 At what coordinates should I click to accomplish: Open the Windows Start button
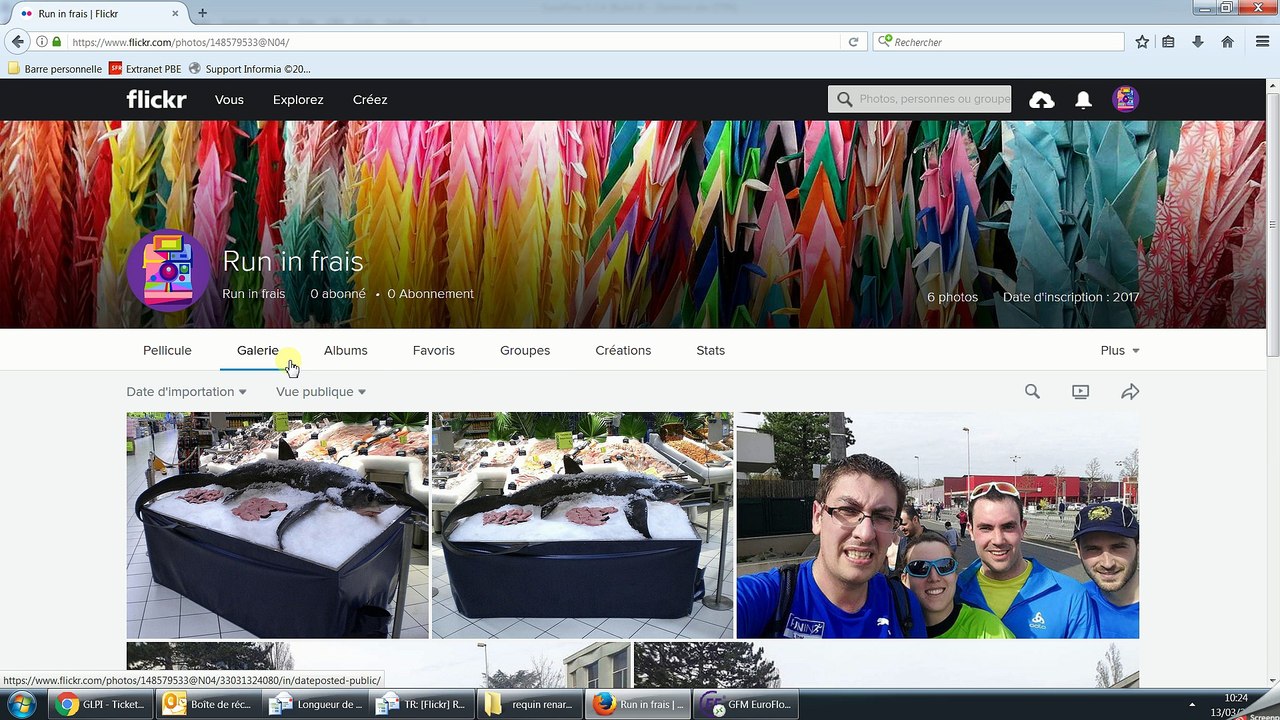pyautogui.click(x=20, y=704)
